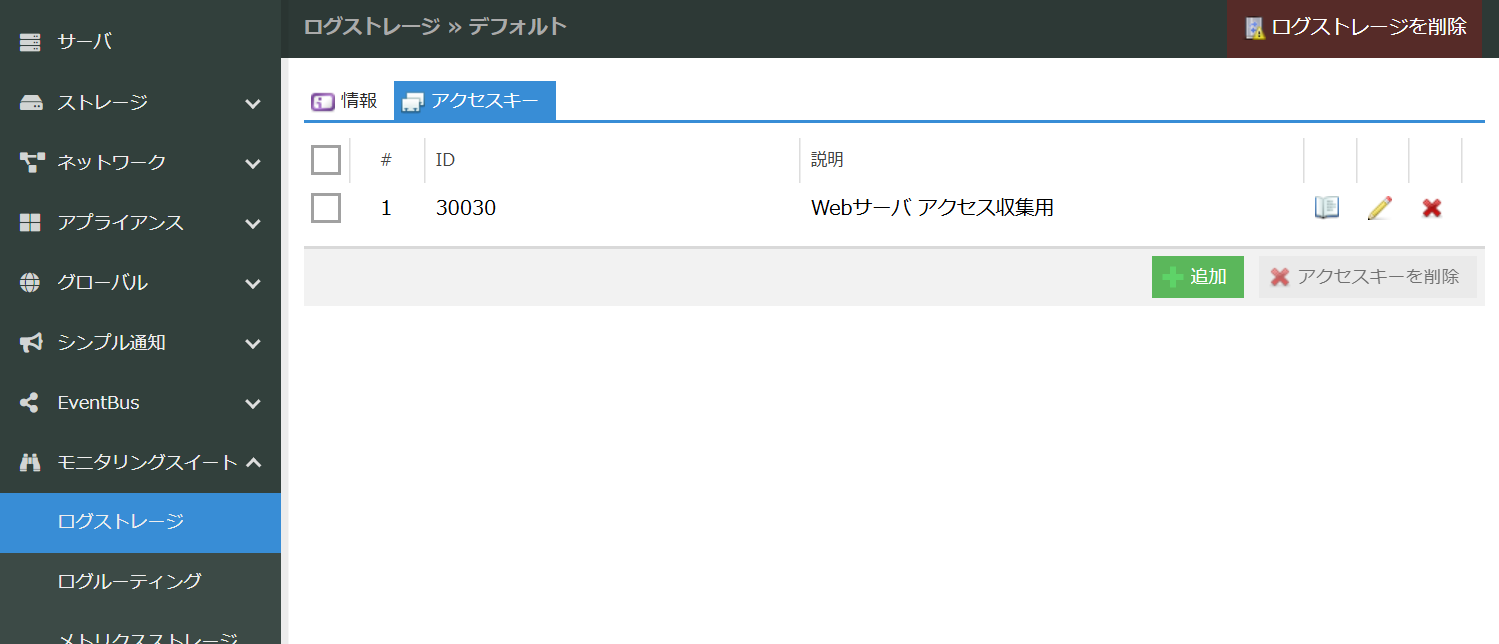Click the warning icon on ログストレージを削除
This screenshot has height=644, width=1499.
point(1255,28)
